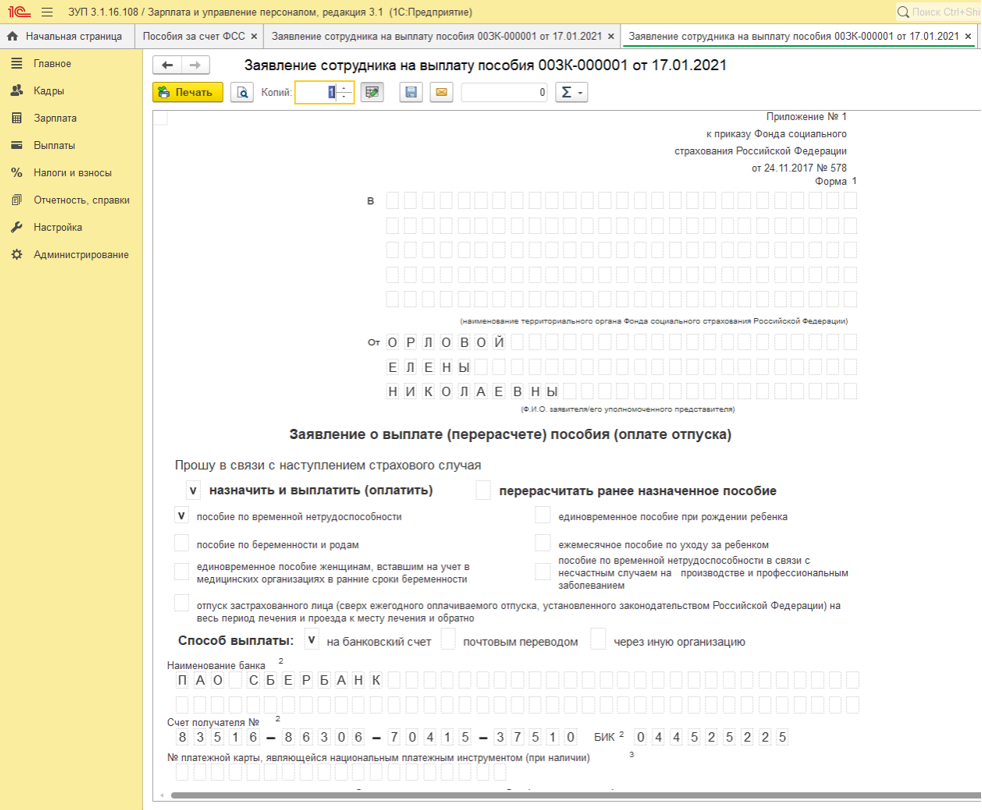Check the 'единовременное пособие женщинам' box
This screenshot has width=982, height=810.
182,571
